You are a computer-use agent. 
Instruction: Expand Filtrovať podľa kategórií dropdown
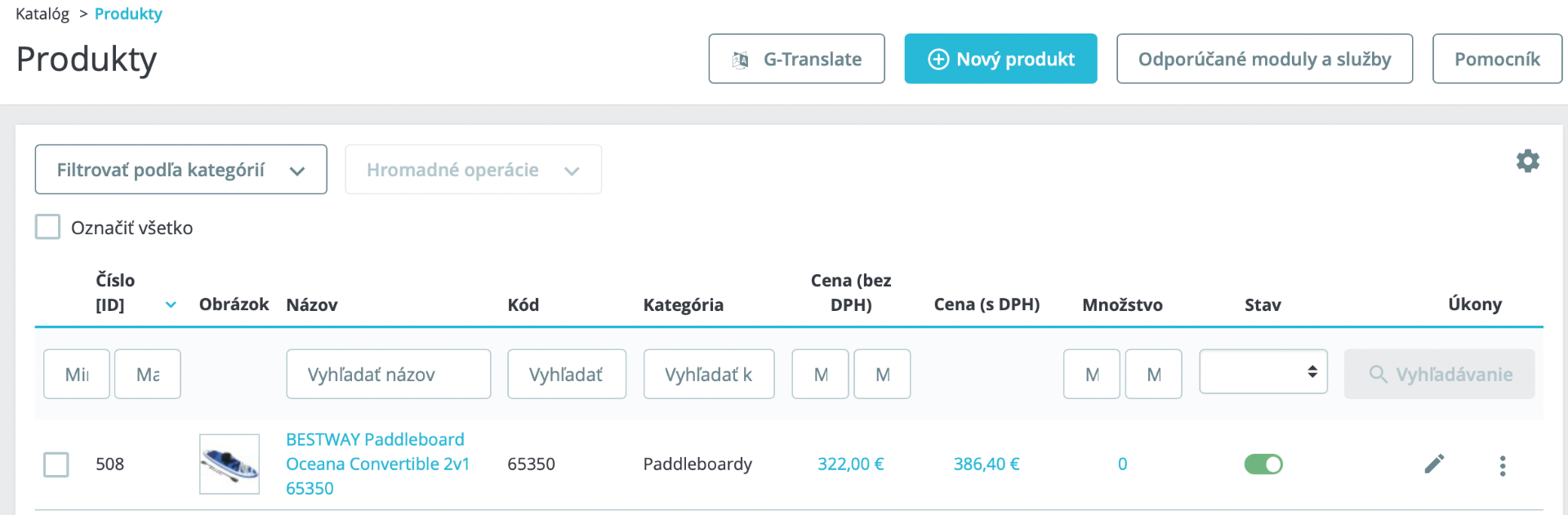(180, 170)
